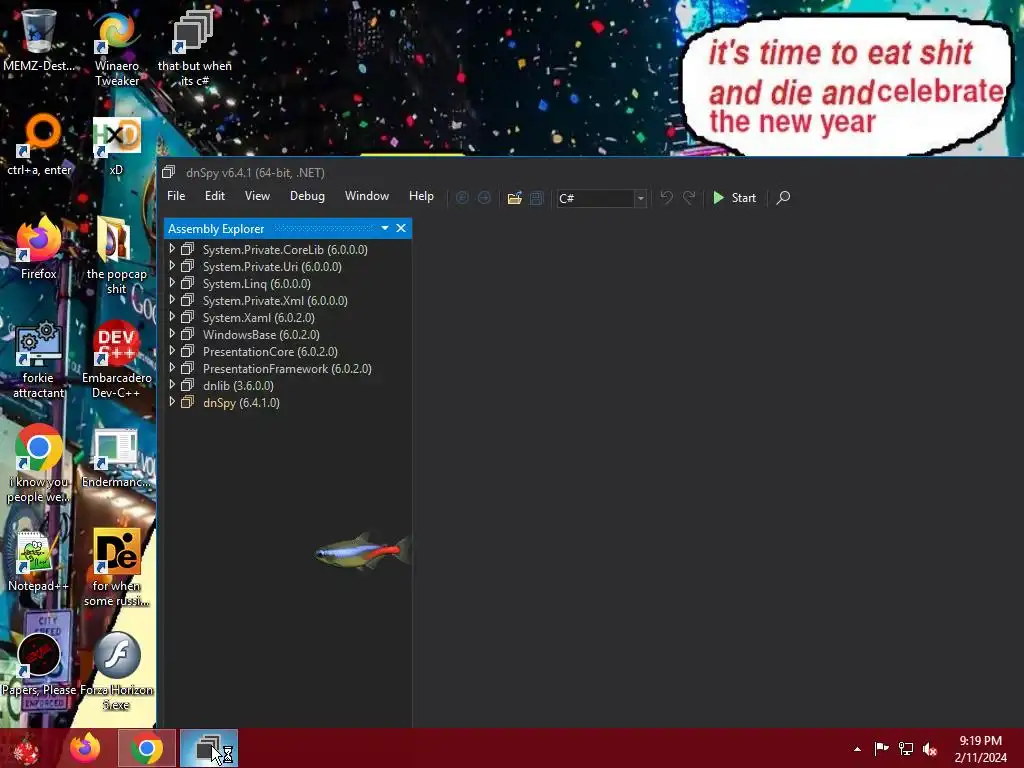Screen dimensions: 1024x768
Task: Click the Save All disk icon
Action: click(536, 197)
